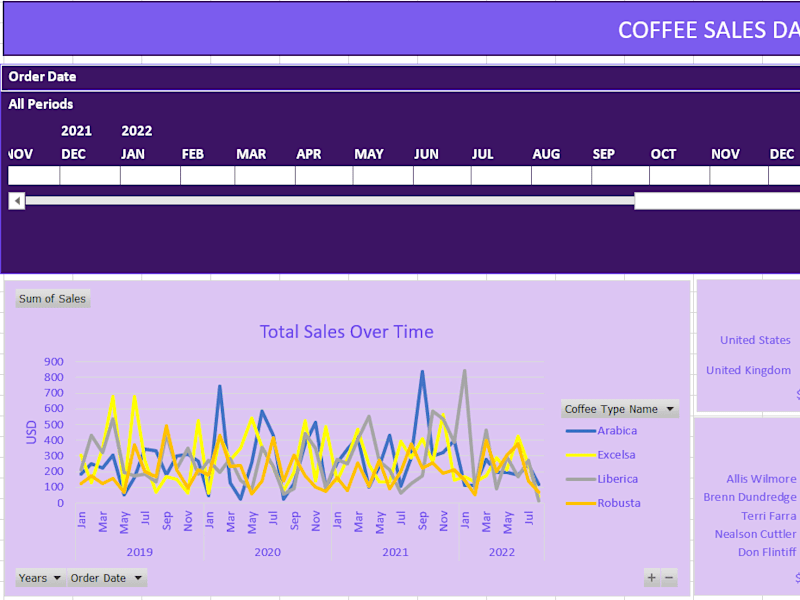Click the Liberica legend entry
This screenshot has height=600, width=800.
coord(602,479)
